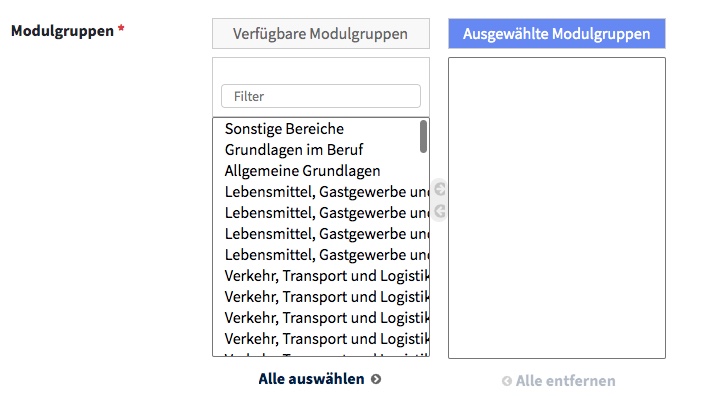Click the Ausgewählte Modulgruppen header
This screenshot has height=397, width=701.
(x=557, y=34)
